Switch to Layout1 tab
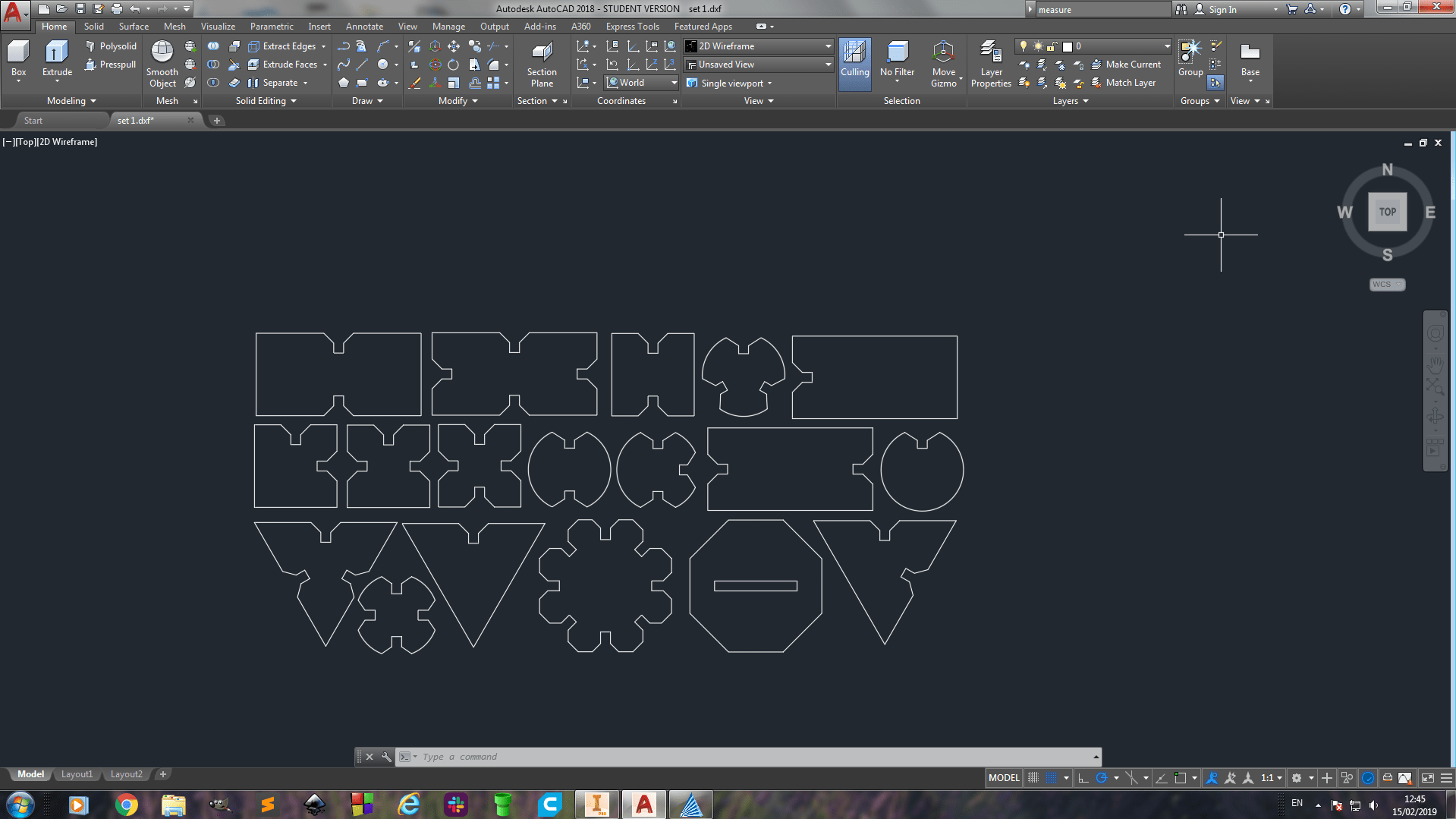This screenshot has width=1456, height=819. (x=77, y=774)
